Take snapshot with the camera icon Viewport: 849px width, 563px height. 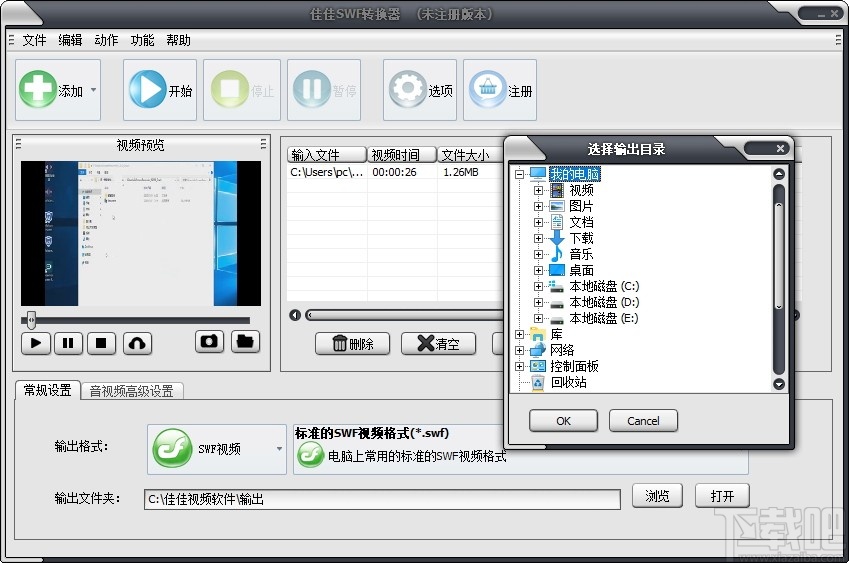point(210,342)
